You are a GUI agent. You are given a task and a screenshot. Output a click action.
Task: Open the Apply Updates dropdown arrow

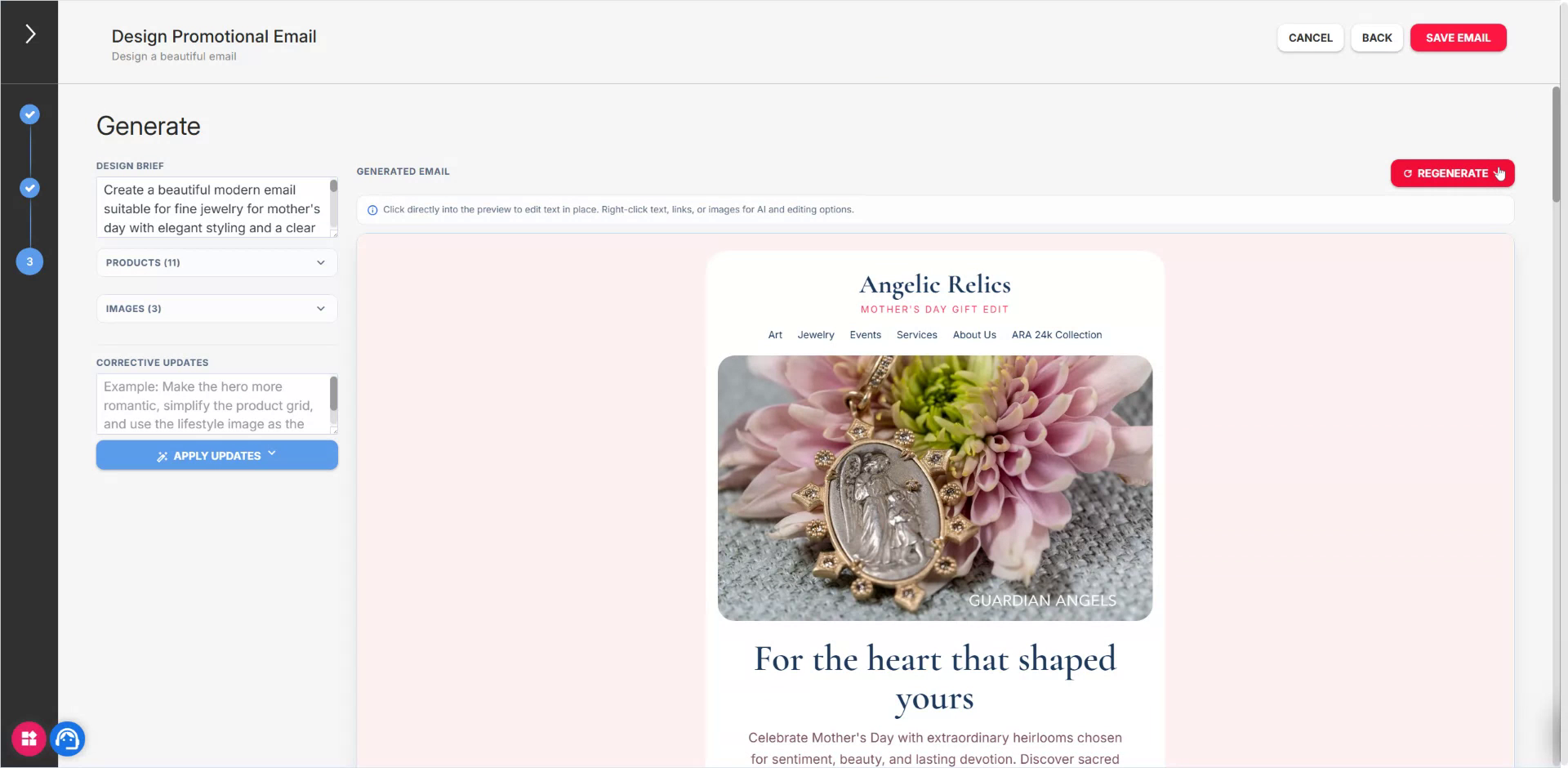coord(272,453)
